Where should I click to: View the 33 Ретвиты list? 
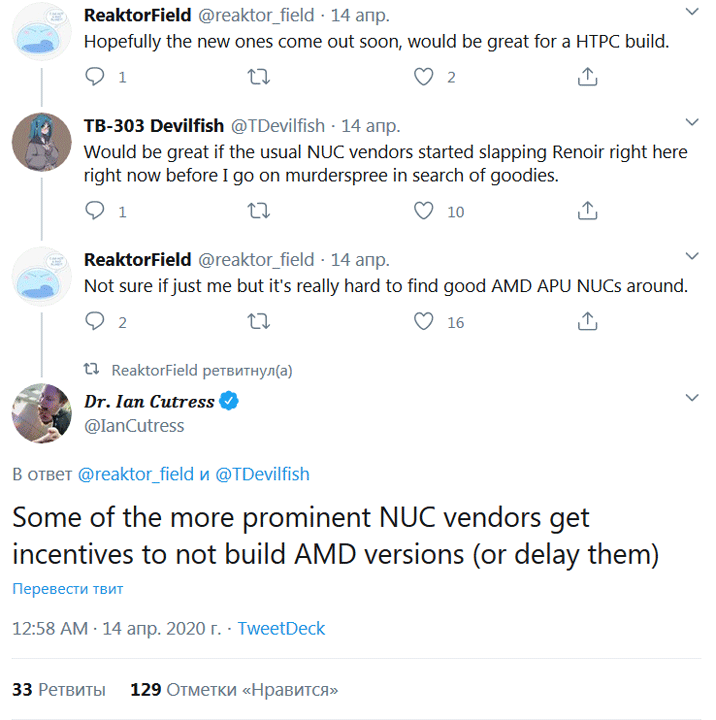tap(59, 690)
